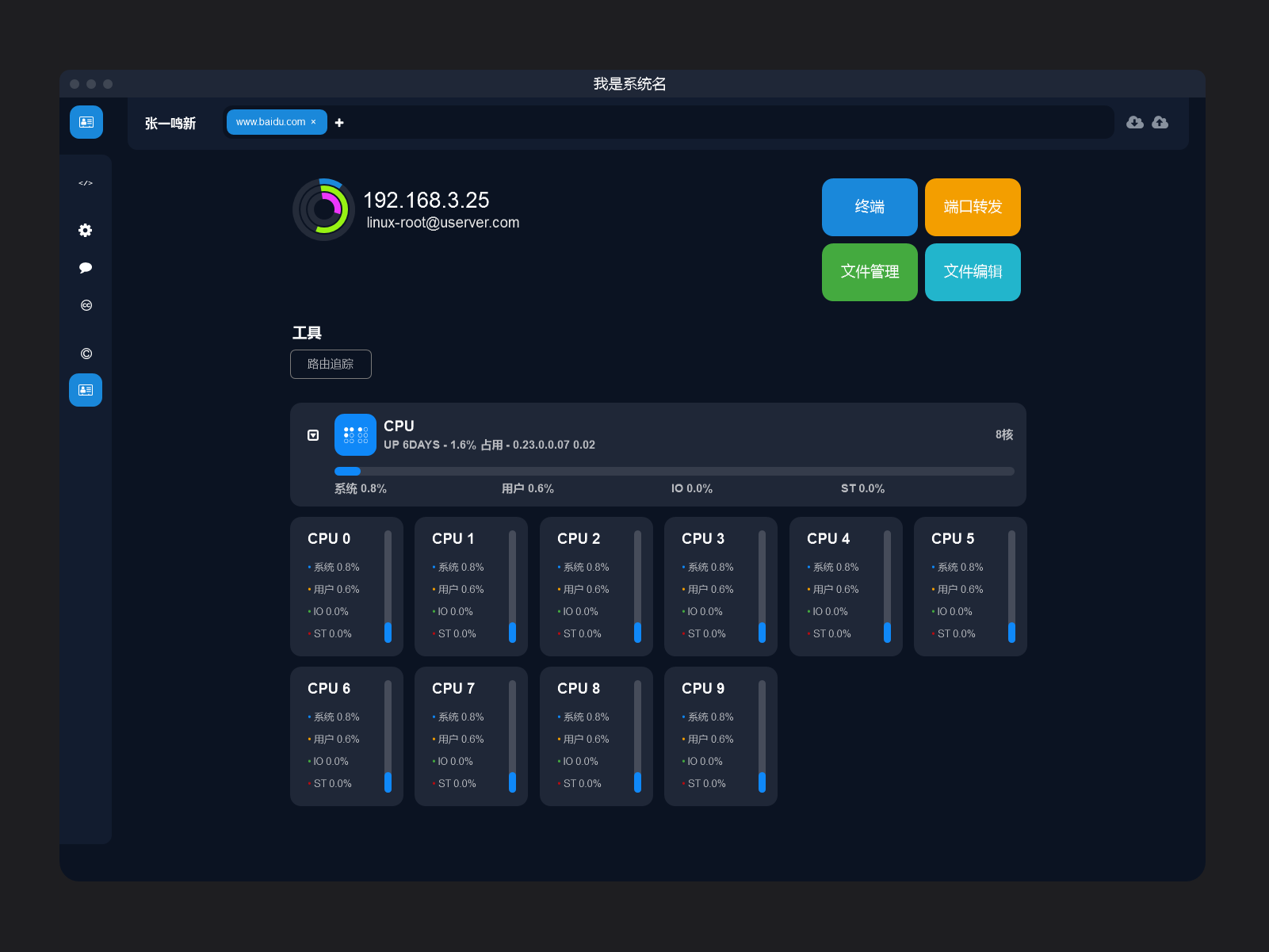Select the CPU 7 card title

pyautogui.click(x=453, y=688)
